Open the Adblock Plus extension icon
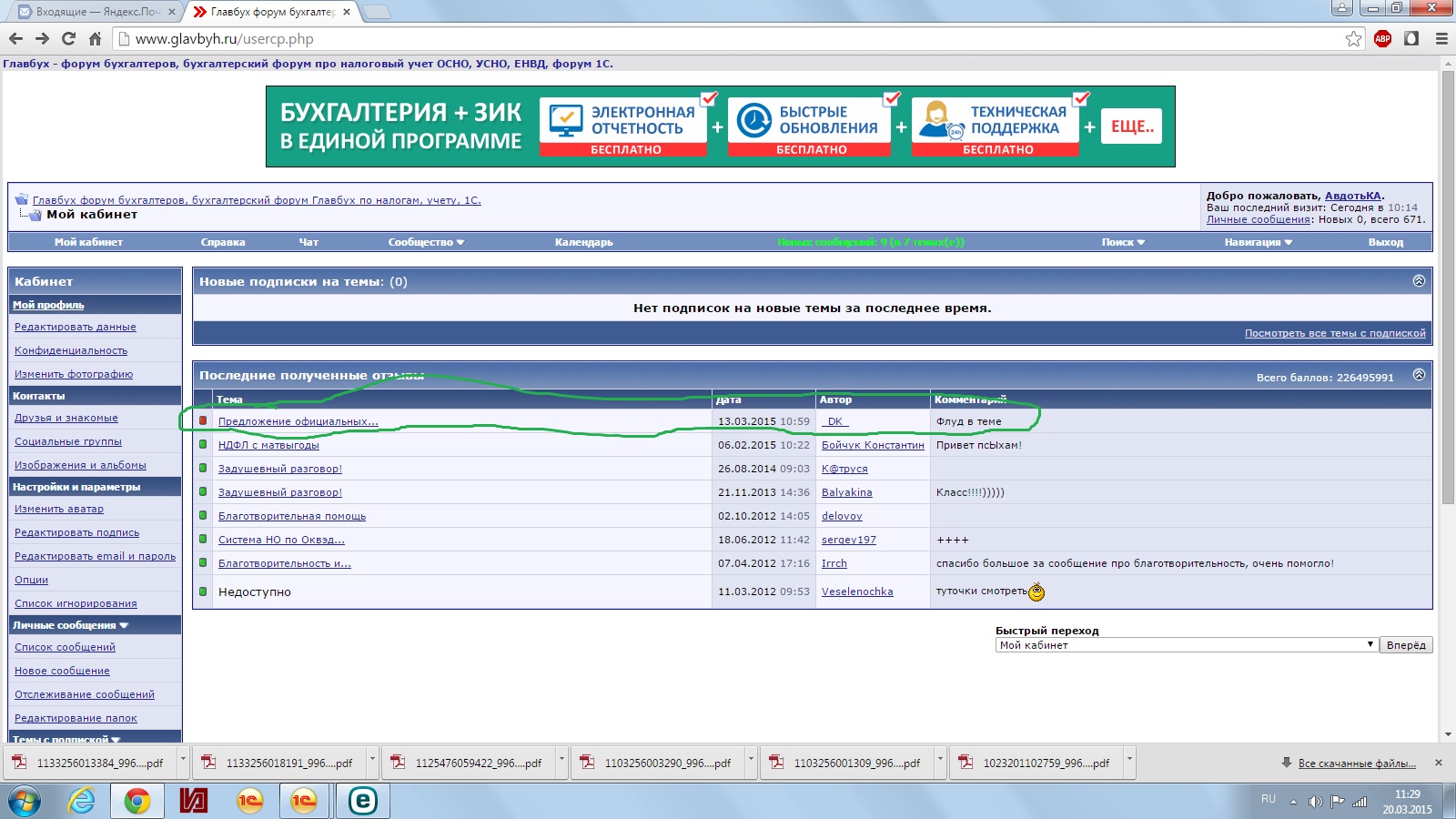The image size is (1456, 819). [1382, 38]
